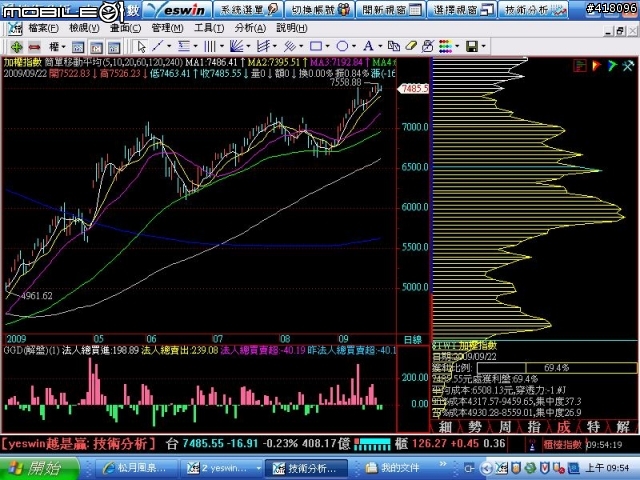Click the 切換帳號 top button
The width and height of the screenshot is (640, 480).
click(320, 9)
